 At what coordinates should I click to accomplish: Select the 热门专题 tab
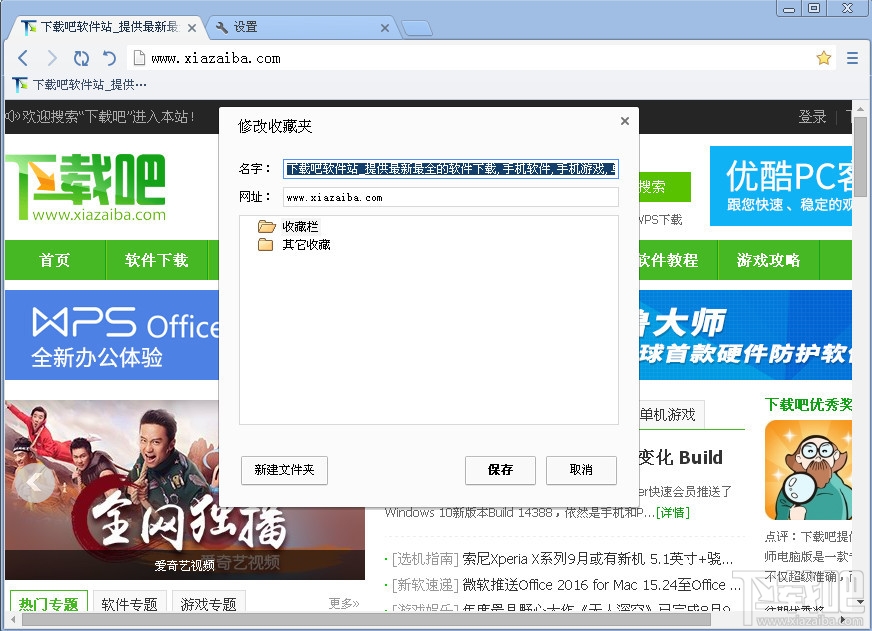pos(49,603)
